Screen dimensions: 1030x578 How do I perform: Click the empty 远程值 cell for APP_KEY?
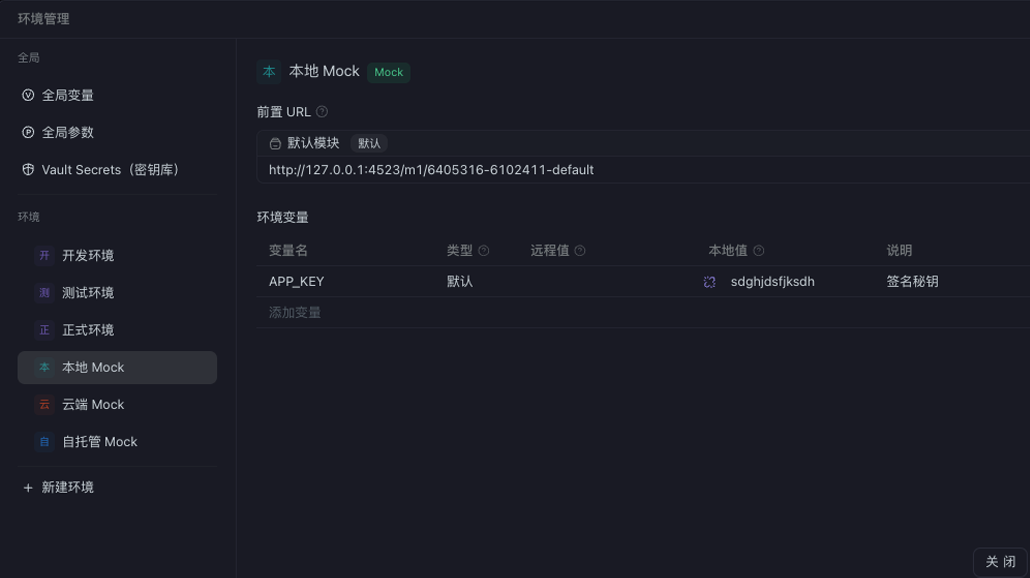pos(611,281)
